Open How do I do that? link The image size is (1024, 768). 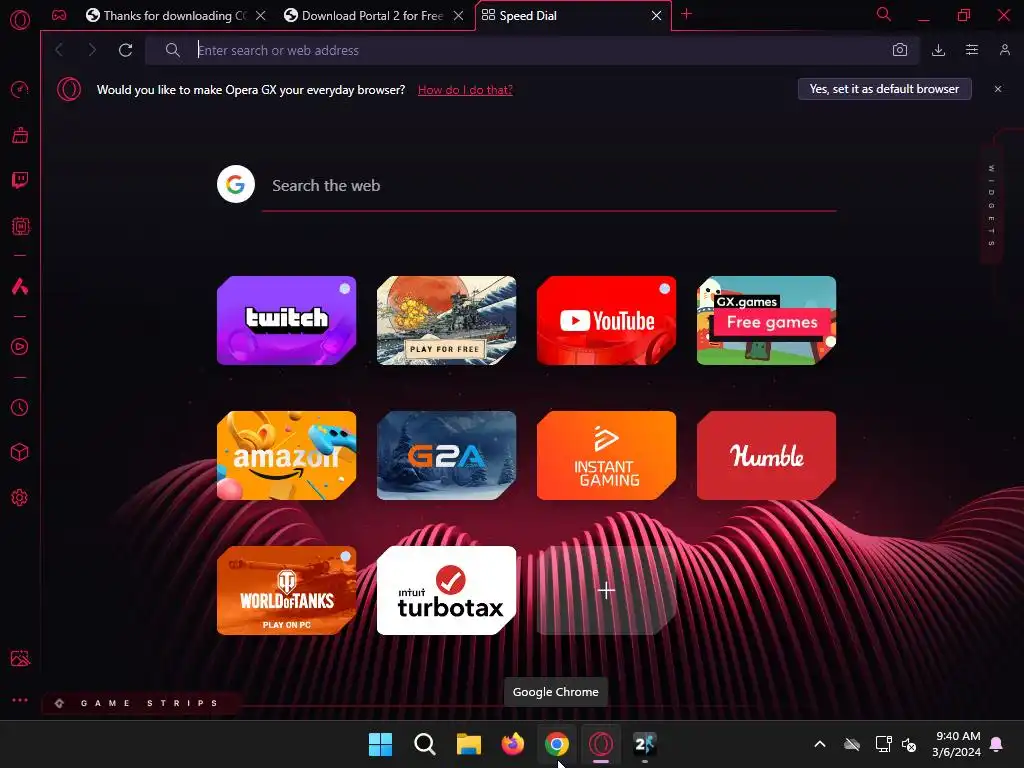(x=465, y=89)
